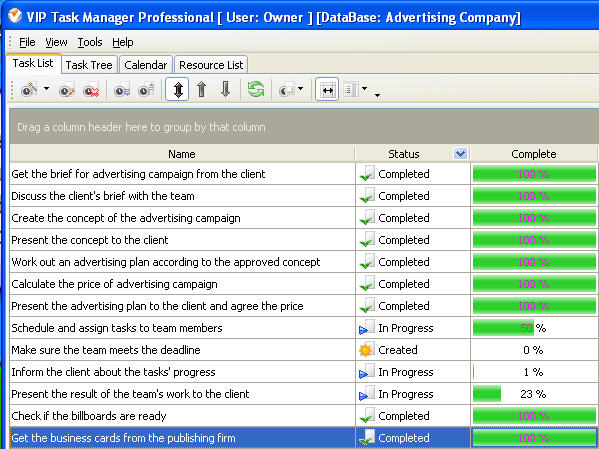Click the group-by-column drop area
The image size is (599, 449).
tap(304, 127)
